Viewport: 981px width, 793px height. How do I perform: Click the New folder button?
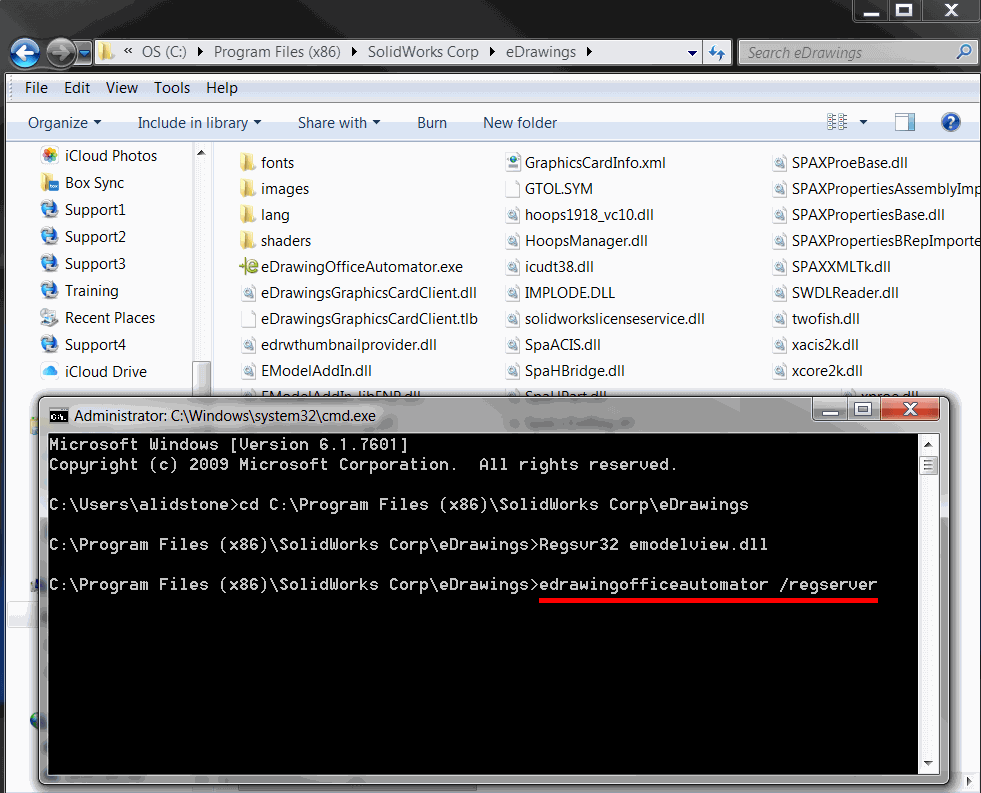[520, 122]
